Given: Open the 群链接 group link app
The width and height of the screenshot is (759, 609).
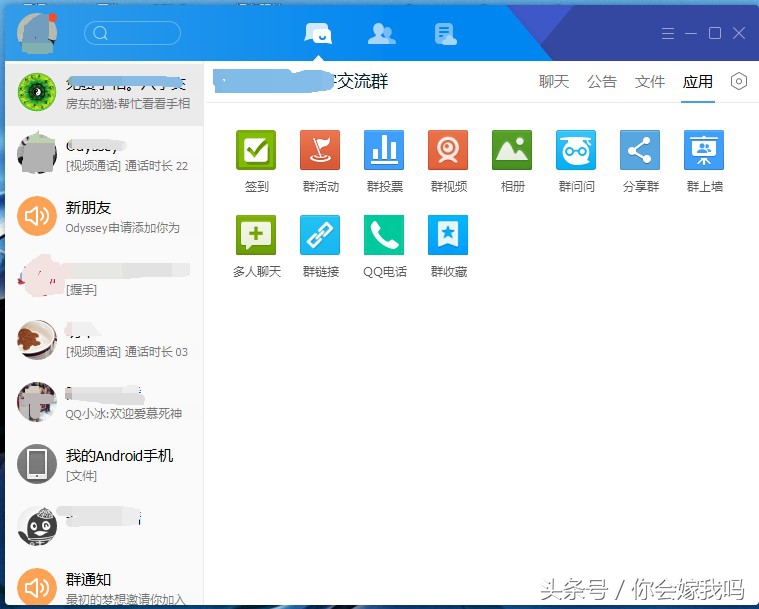Looking at the screenshot, I should (320, 235).
